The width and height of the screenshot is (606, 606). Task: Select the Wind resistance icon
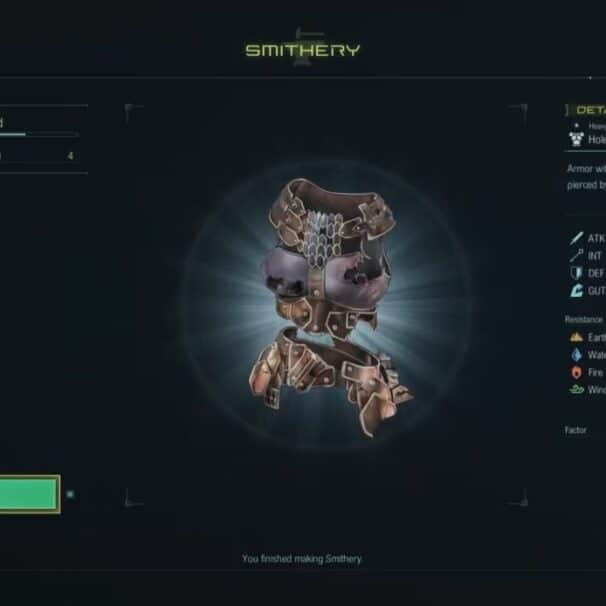click(x=576, y=389)
